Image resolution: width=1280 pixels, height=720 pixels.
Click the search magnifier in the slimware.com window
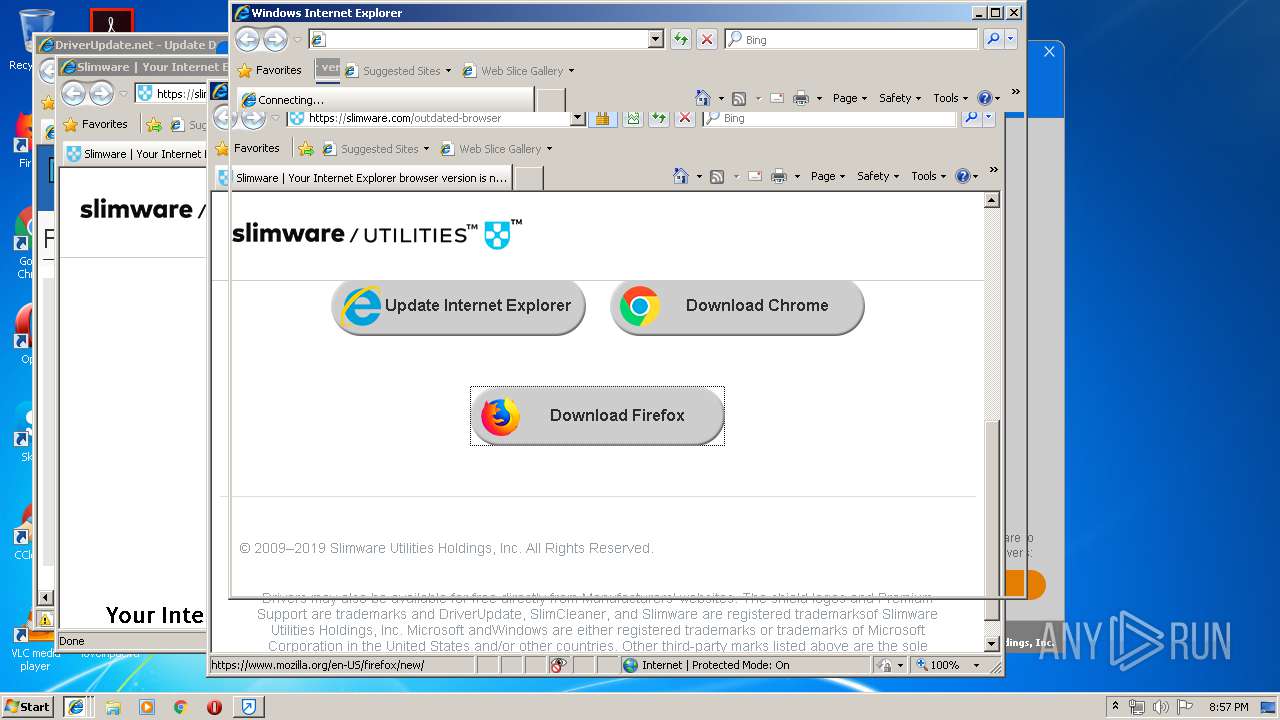click(x=971, y=118)
